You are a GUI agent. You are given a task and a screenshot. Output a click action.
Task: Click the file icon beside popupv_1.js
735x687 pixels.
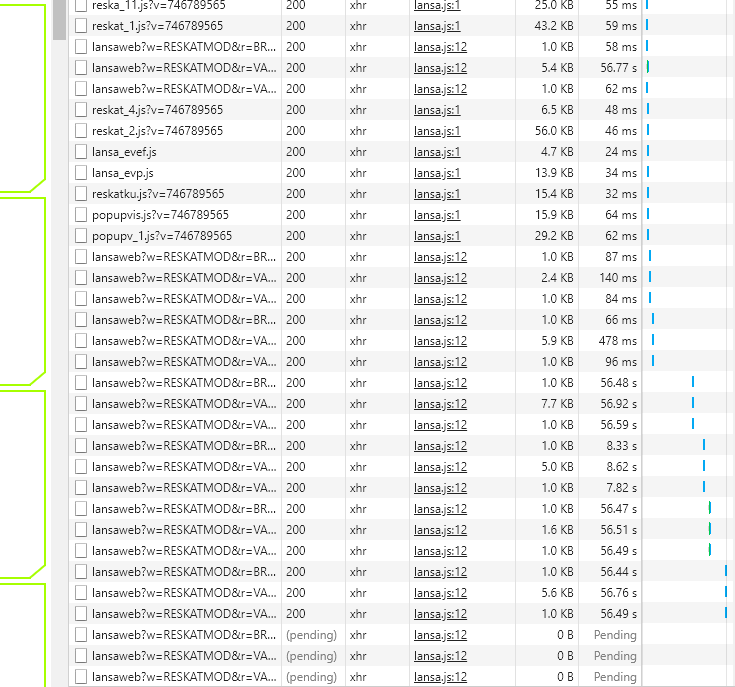[81, 236]
